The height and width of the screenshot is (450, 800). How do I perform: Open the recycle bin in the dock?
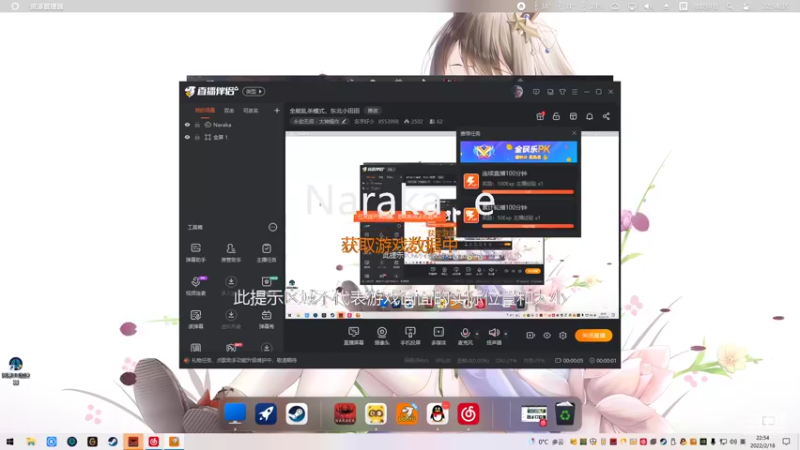[565, 414]
